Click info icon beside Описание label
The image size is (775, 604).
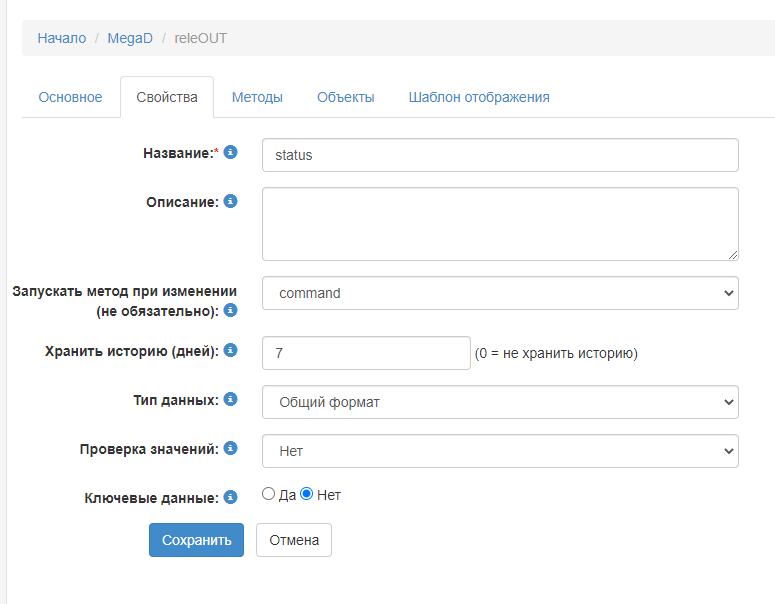click(230, 201)
